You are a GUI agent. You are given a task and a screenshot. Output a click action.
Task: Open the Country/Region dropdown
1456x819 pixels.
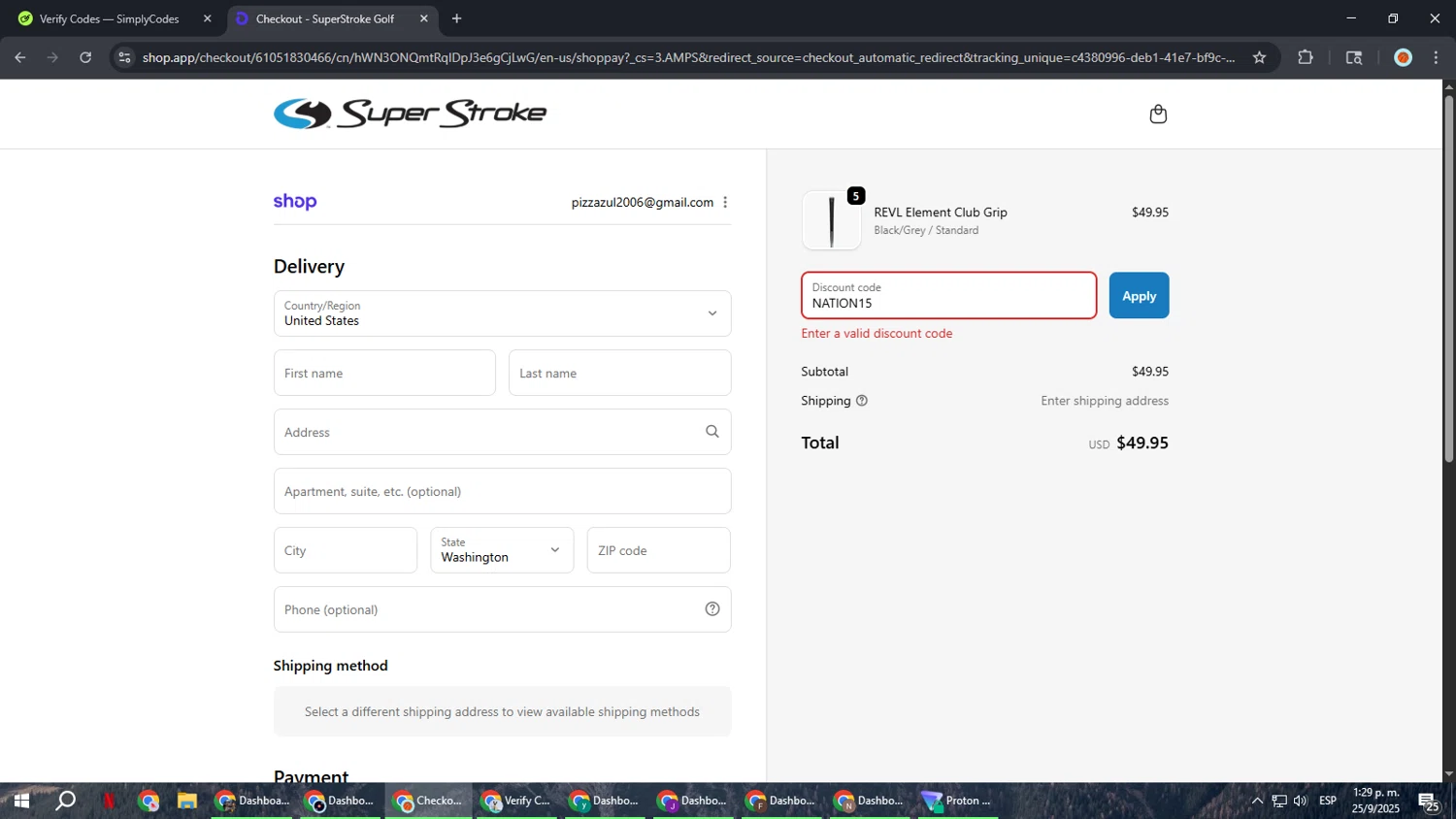pyautogui.click(x=502, y=313)
